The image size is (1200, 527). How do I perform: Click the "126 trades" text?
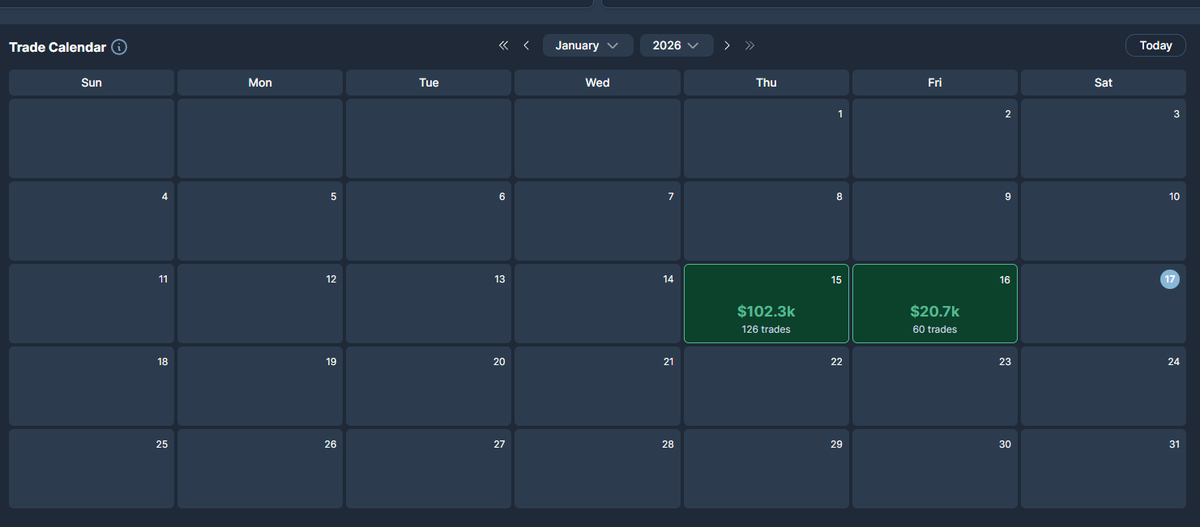pyautogui.click(x=766, y=329)
